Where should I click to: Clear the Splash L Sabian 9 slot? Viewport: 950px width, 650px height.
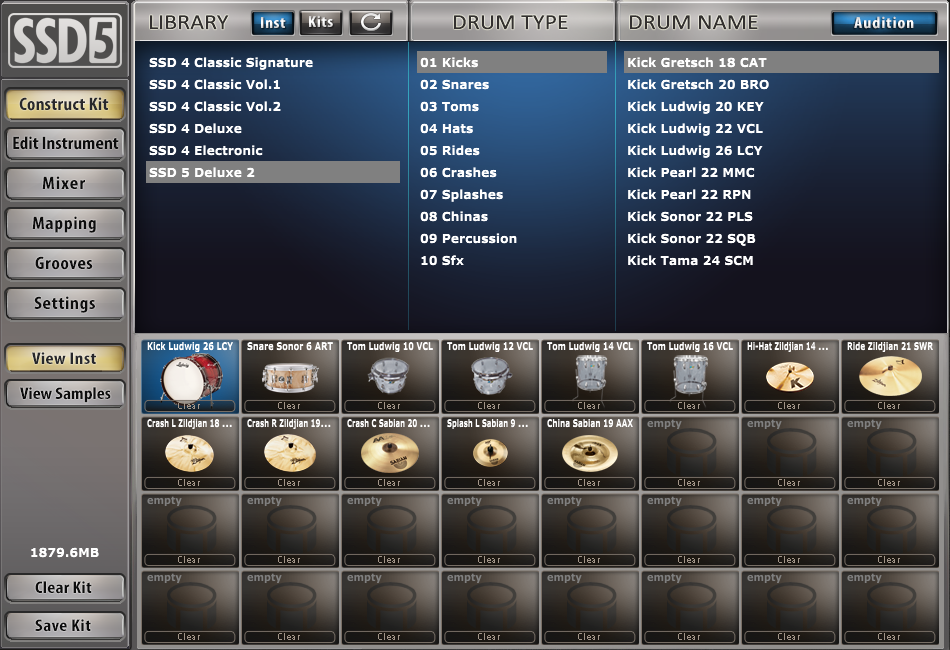pos(490,483)
